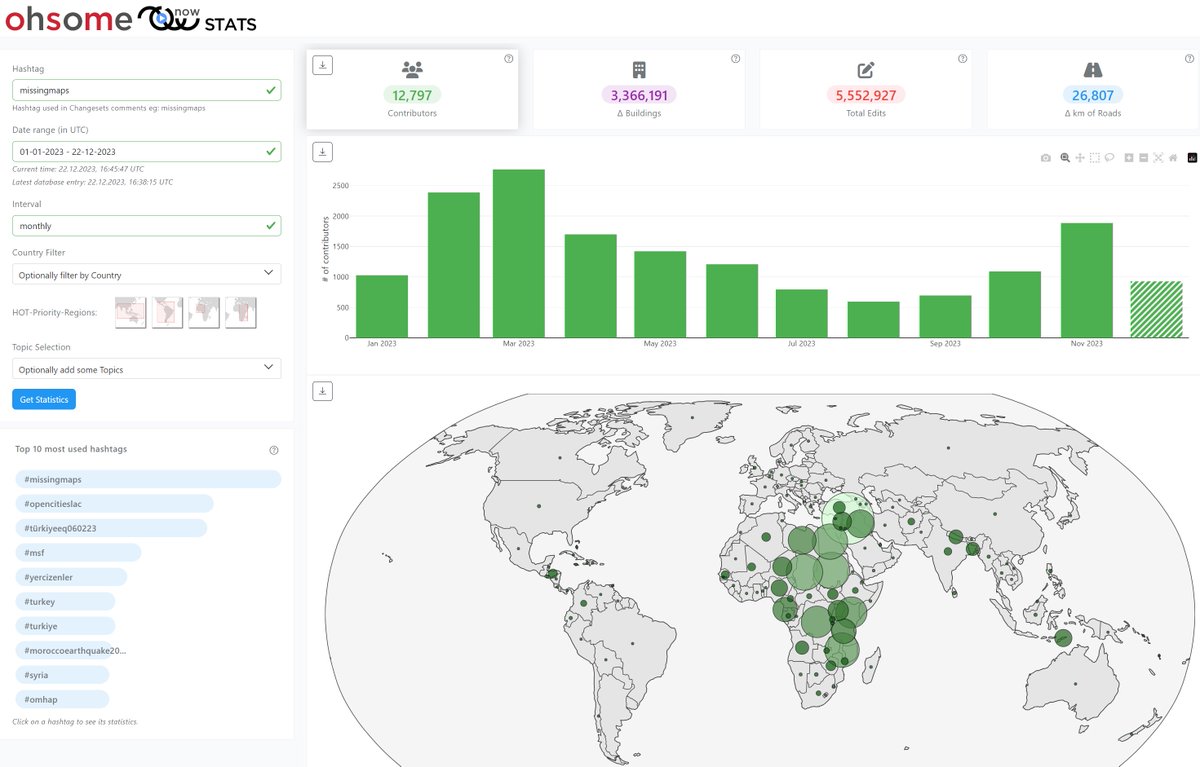Download the world map data
The image size is (1200, 767).
(322, 391)
